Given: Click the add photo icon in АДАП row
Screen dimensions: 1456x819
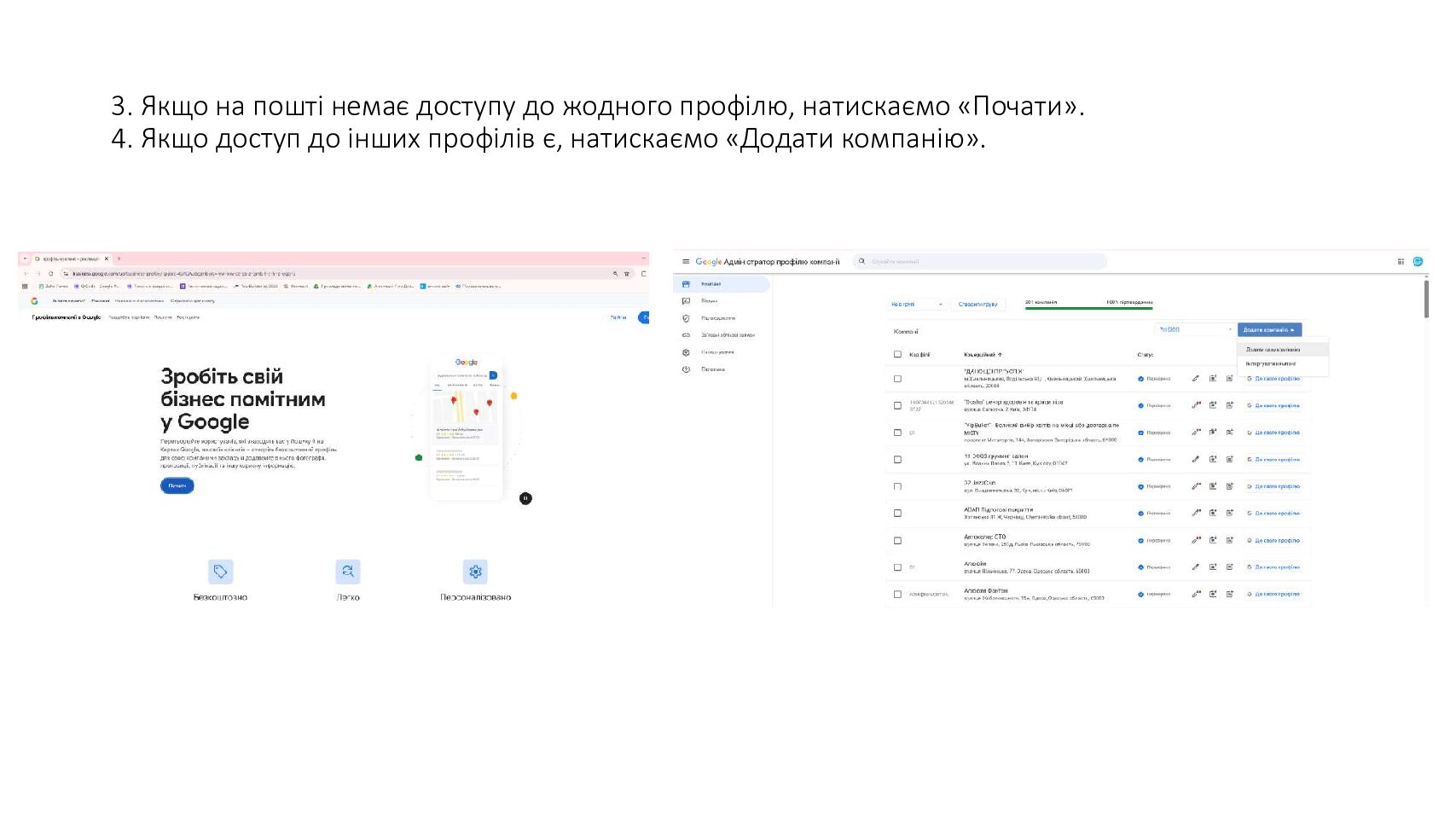Looking at the screenshot, I should tap(1213, 514).
